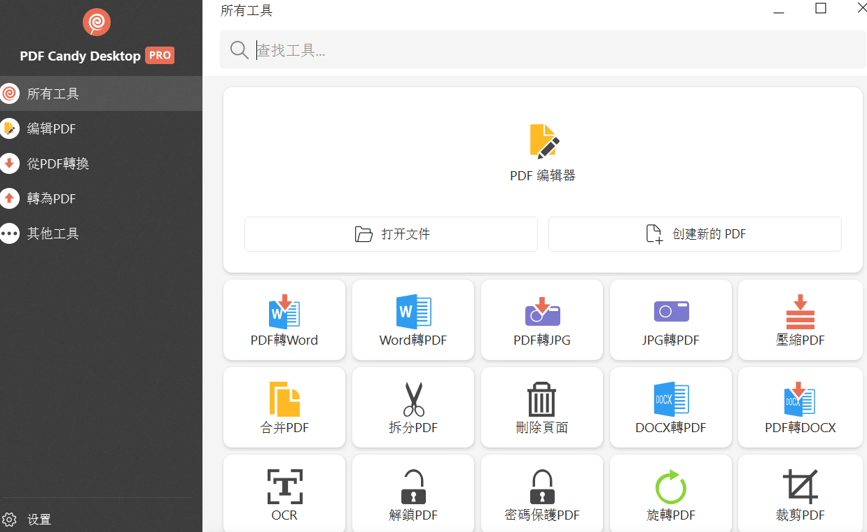The image size is (867, 532).
Task: Click the search magnifier icon
Action: 239,50
